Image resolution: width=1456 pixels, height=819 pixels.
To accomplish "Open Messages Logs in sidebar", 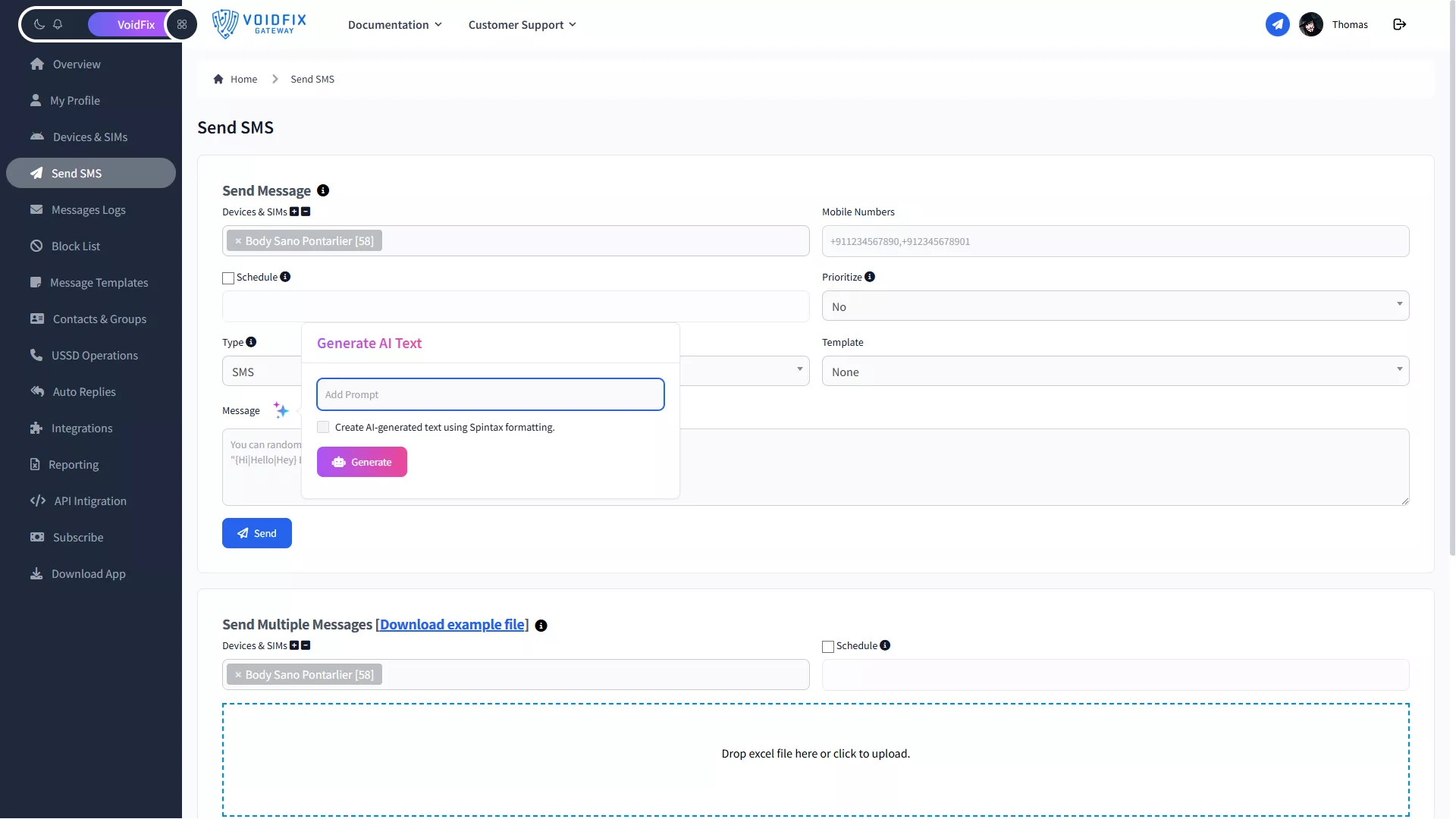I will (x=88, y=210).
